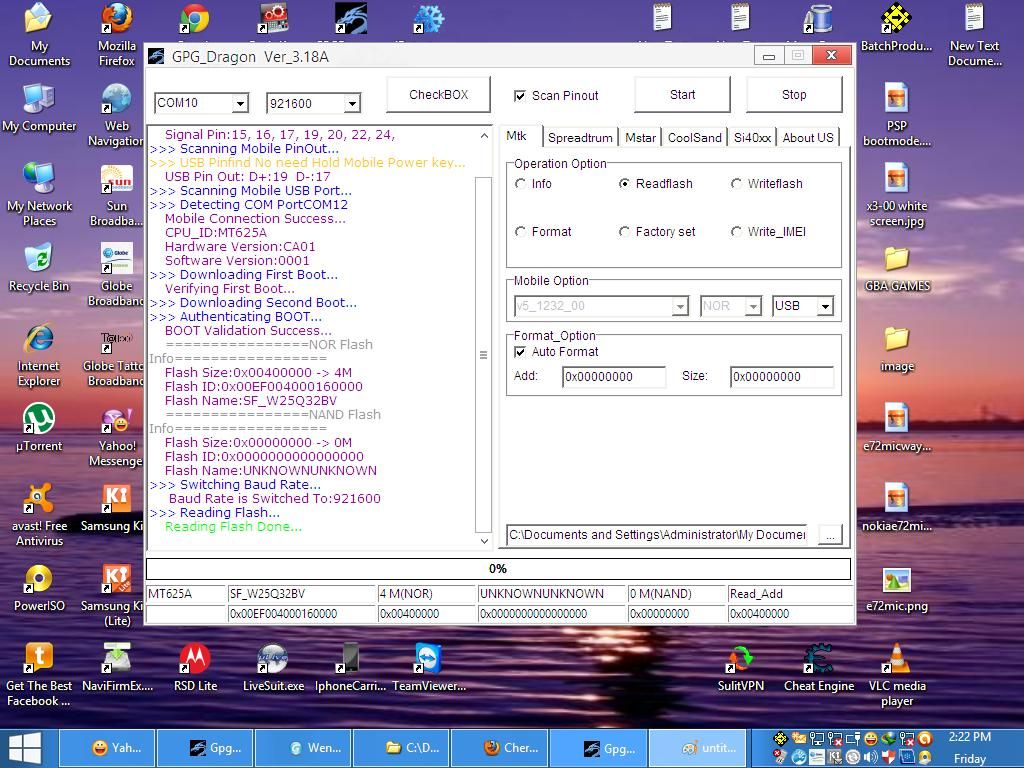
Task: Toggle the Scan Pinout checkbox
Action: coord(520,96)
